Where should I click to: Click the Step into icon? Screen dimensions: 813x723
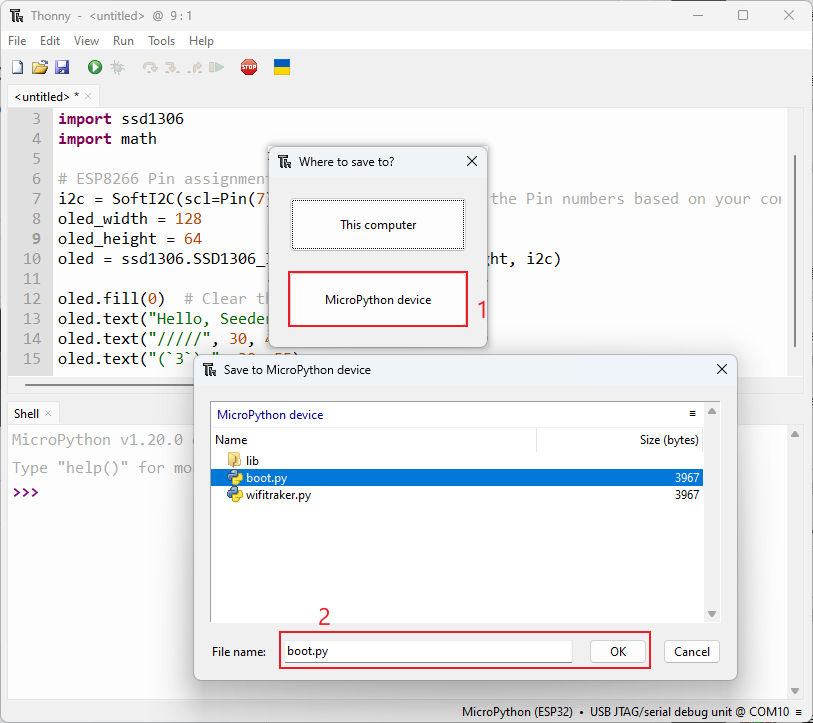click(172, 67)
